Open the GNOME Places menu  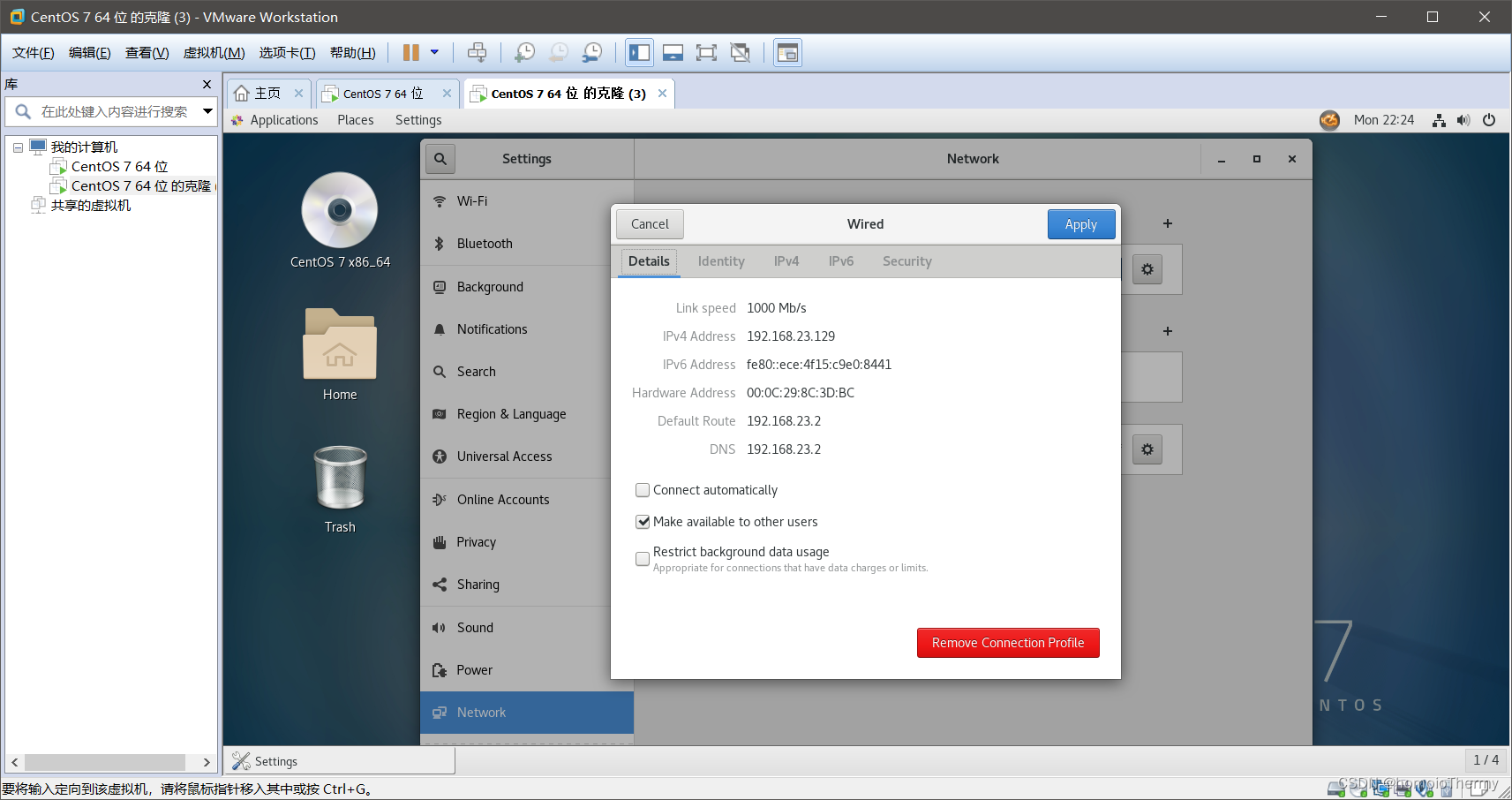(x=356, y=120)
